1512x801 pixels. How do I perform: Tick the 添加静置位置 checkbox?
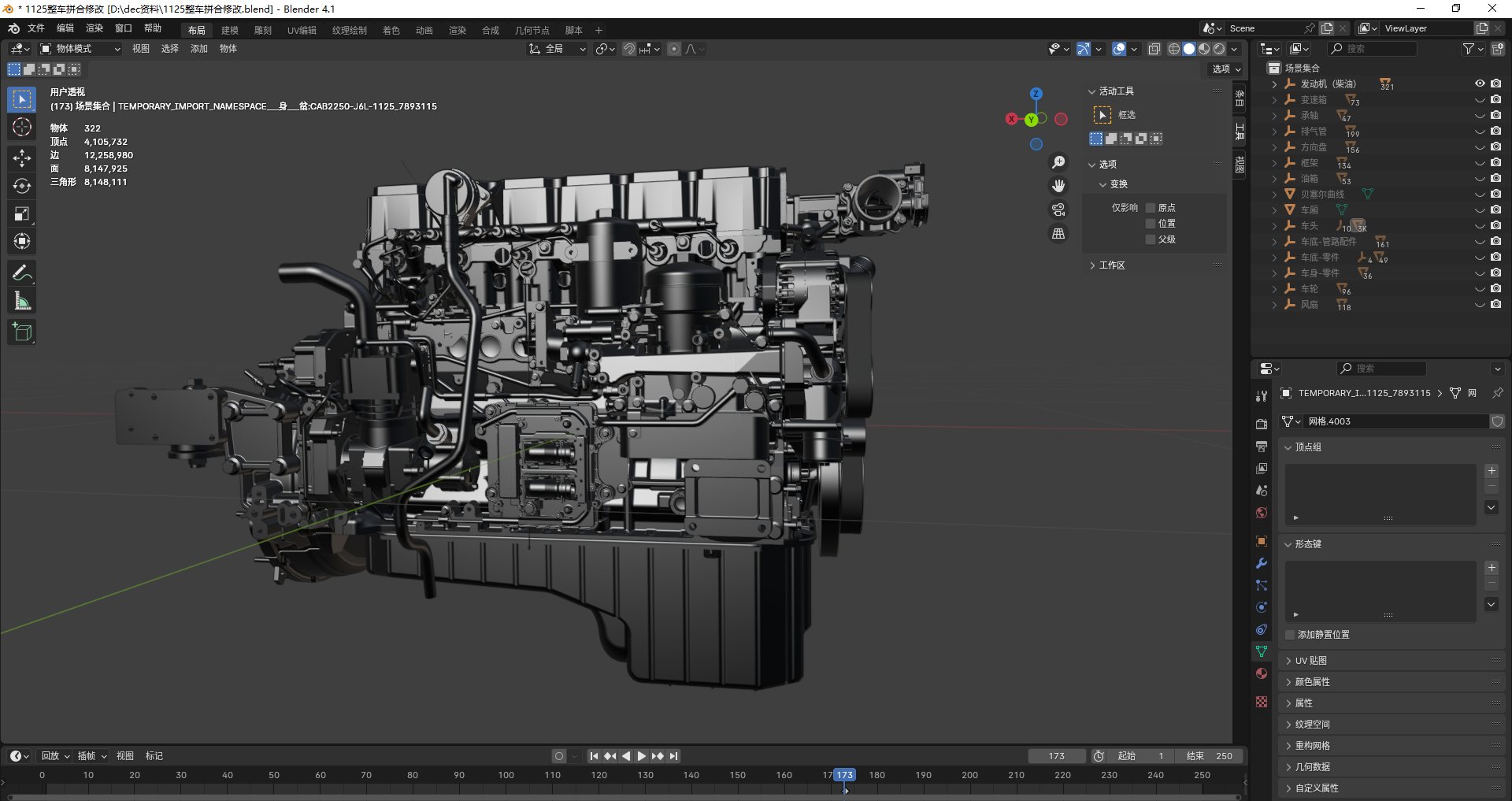pyautogui.click(x=1290, y=635)
